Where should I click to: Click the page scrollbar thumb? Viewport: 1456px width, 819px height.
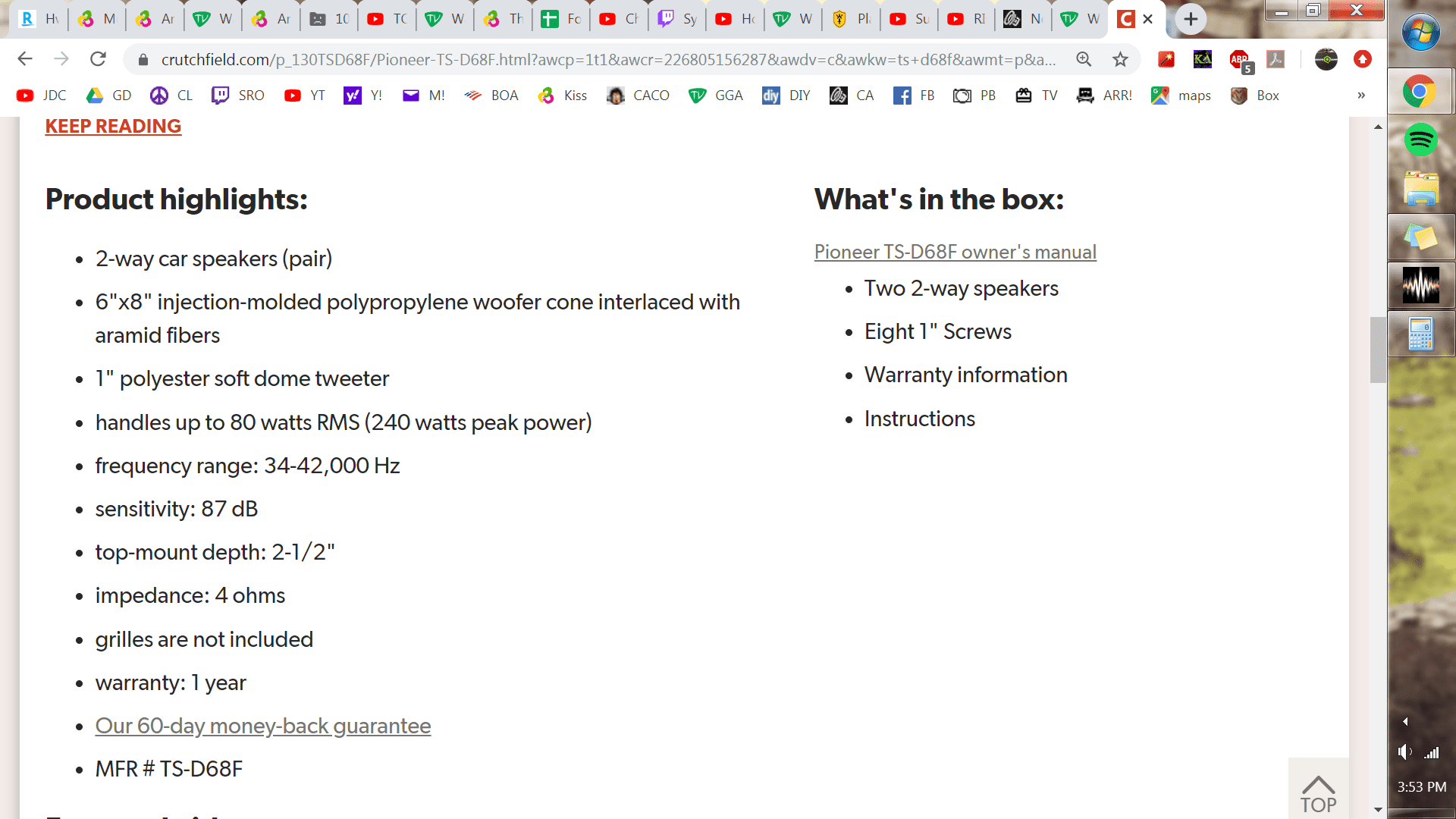pyautogui.click(x=1378, y=350)
